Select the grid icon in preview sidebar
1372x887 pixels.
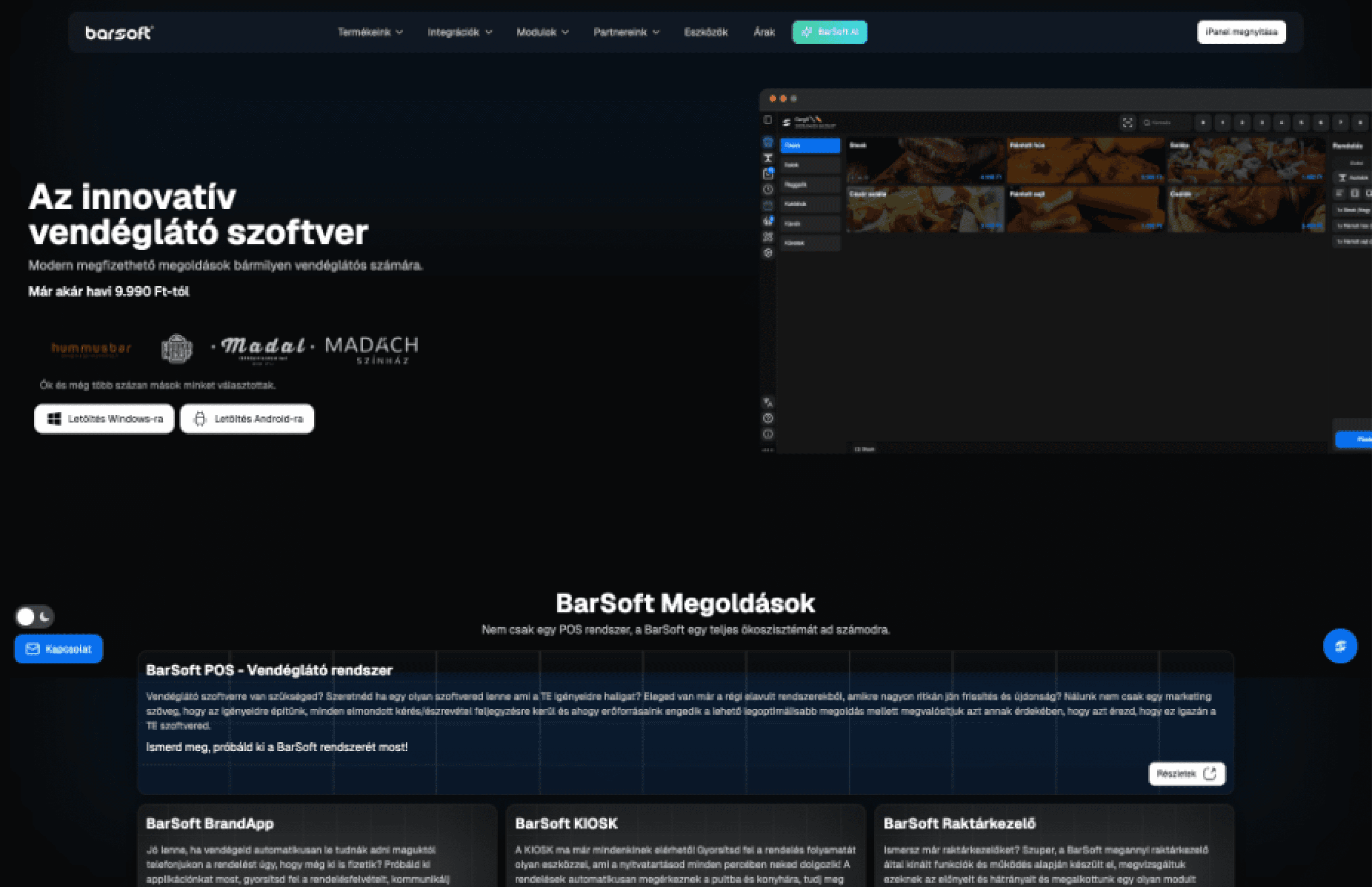[x=768, y=237]
